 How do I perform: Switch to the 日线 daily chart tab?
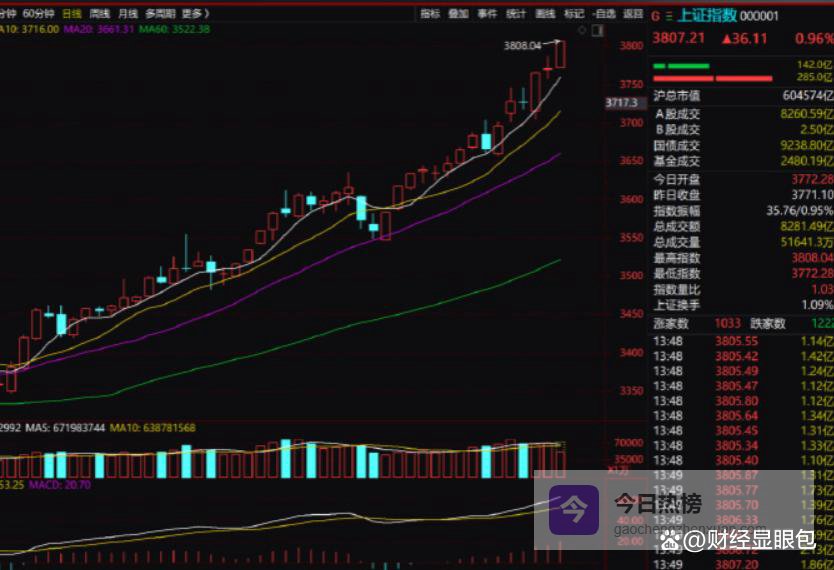point(71,14)
